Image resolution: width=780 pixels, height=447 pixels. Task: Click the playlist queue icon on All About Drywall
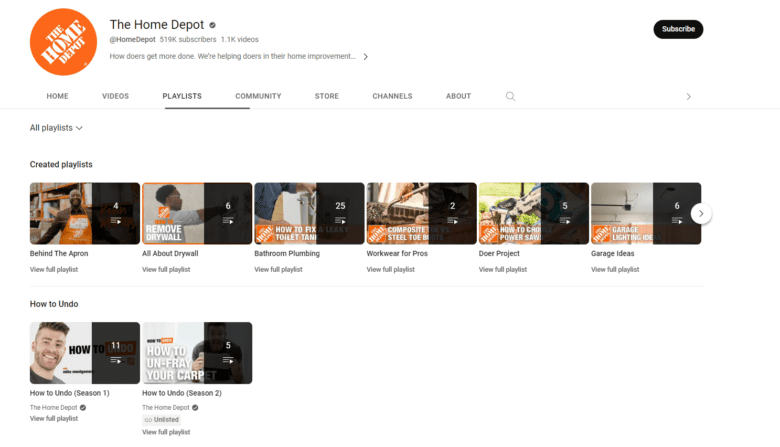coord(228,221)
